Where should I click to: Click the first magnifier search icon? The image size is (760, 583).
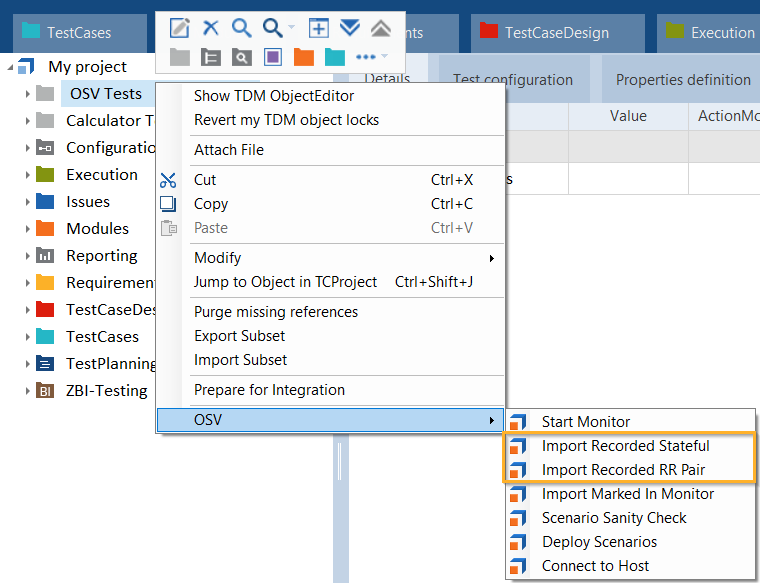pos(241,28)
